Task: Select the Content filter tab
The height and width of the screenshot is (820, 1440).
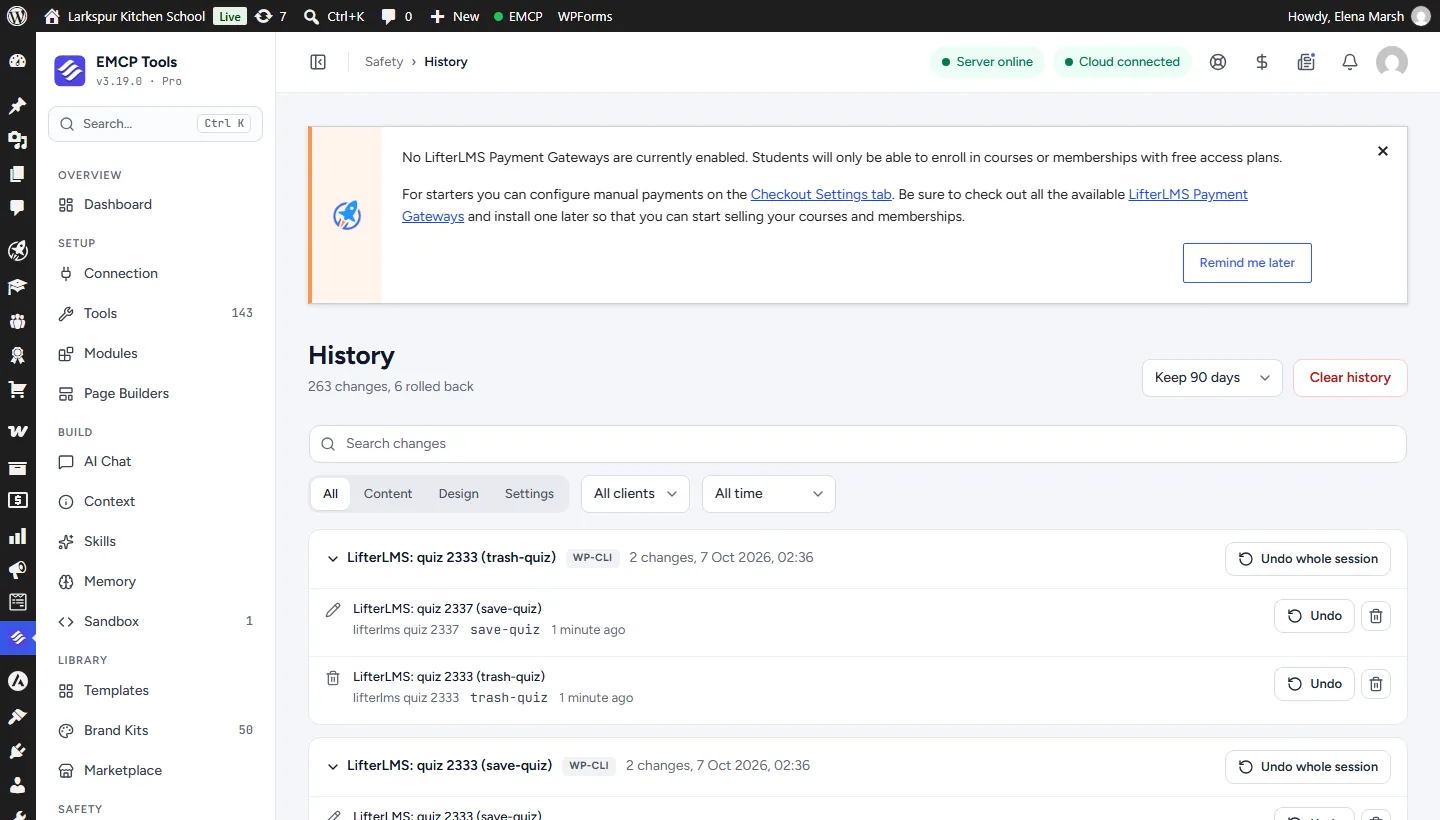Action: pyautogui.click(x=388, y=494)
